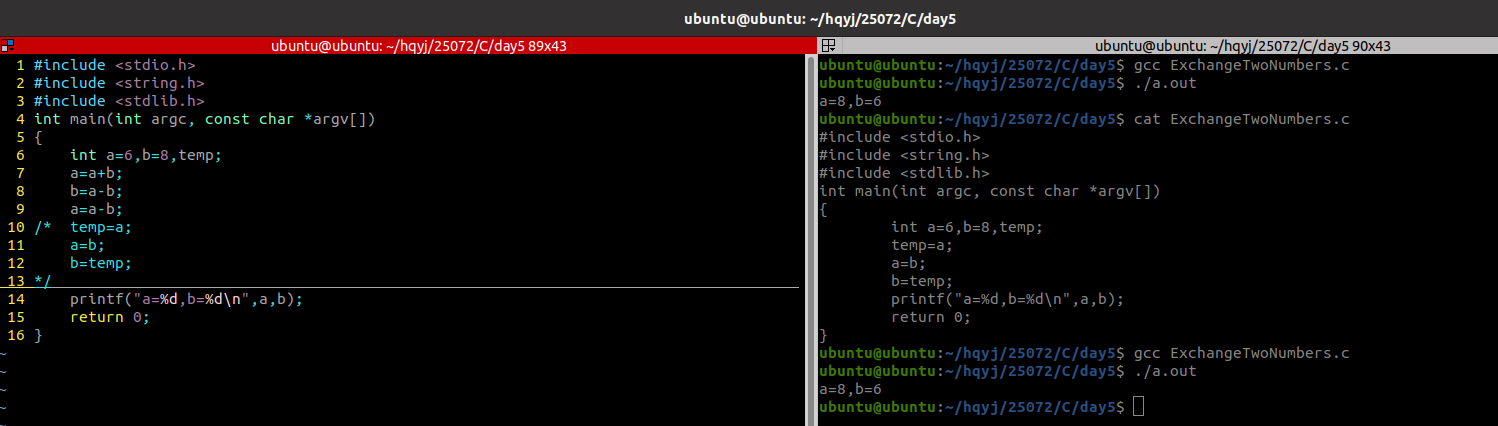Click the 'a=8,b=6' output directly above the final prompt

pos(850,389)
